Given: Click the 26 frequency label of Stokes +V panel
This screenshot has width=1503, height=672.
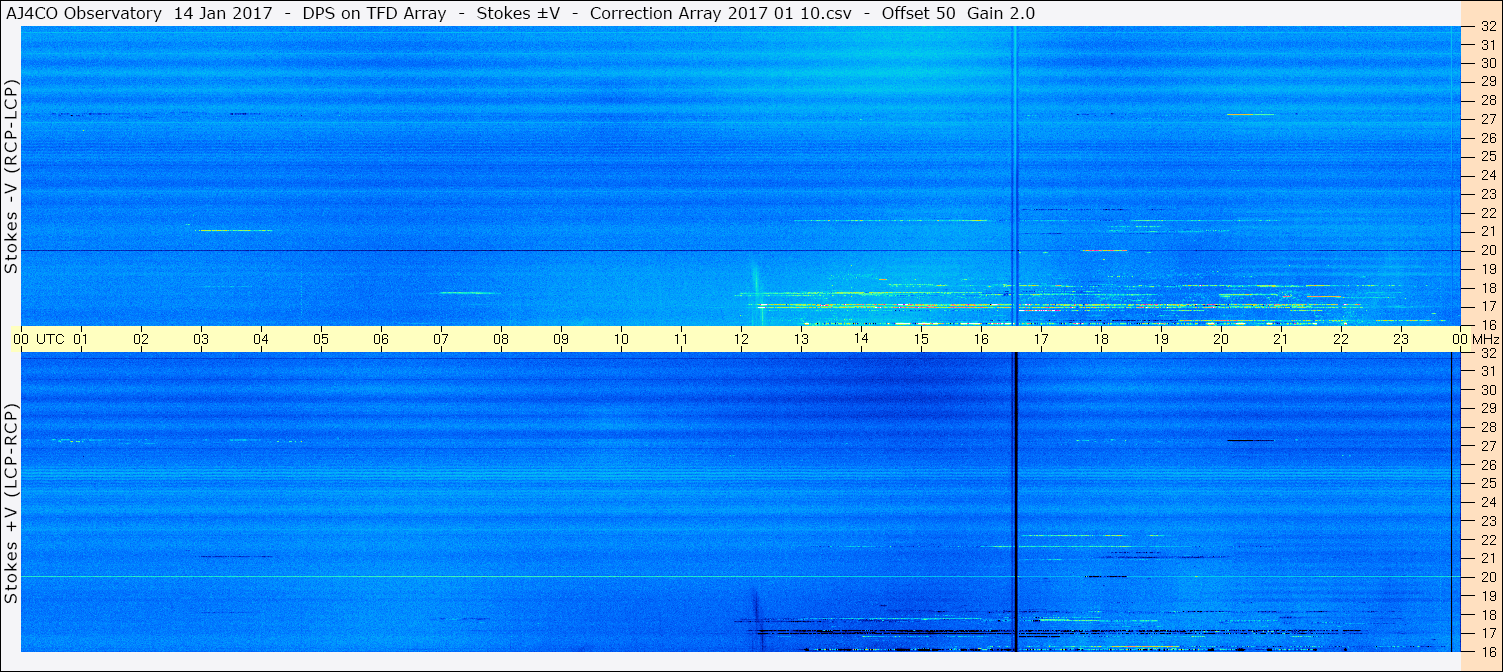Looking at the screenshot, I should (x=1488, y=465).
